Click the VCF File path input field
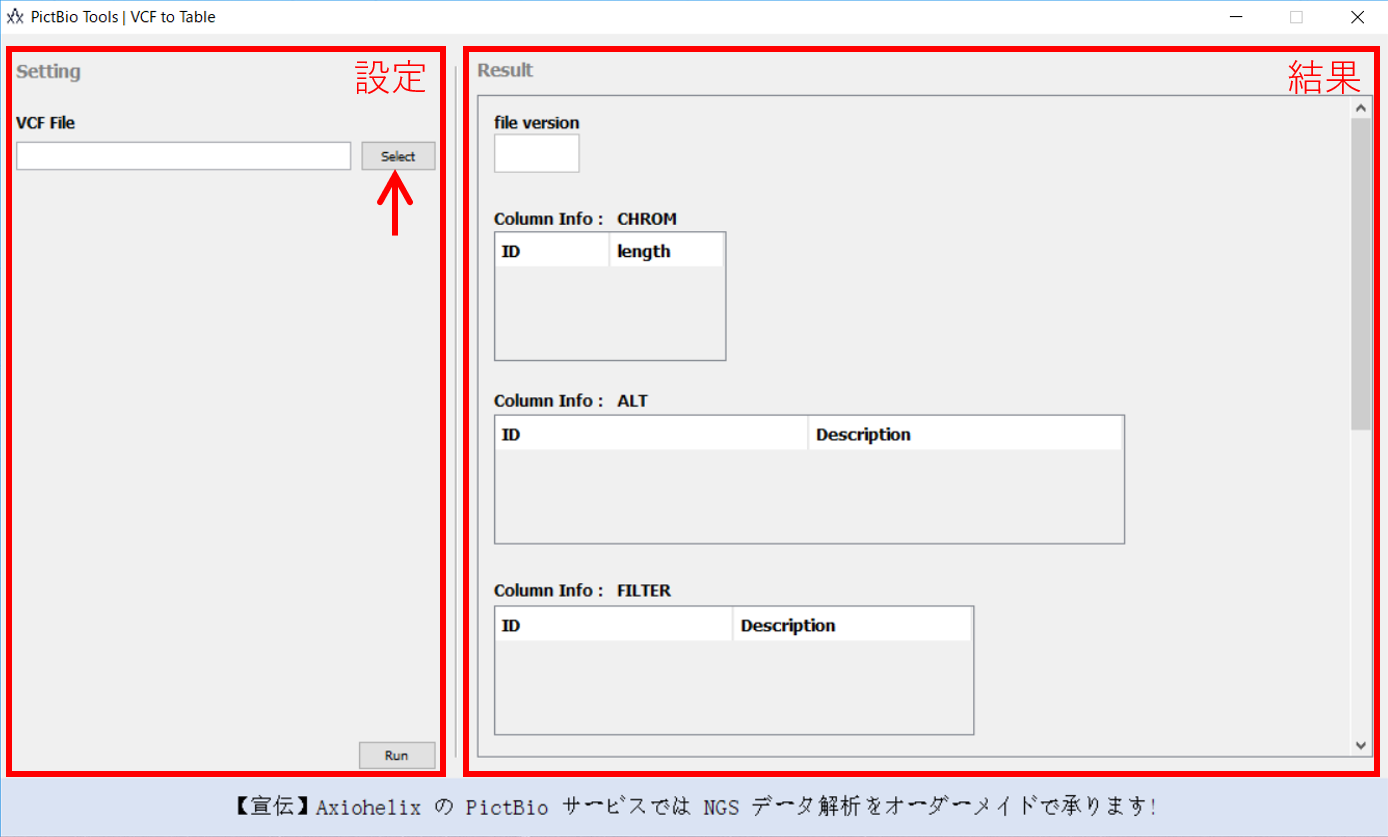Image resolution: width=1388 pixels, height=837 pixels. (183, 156)
